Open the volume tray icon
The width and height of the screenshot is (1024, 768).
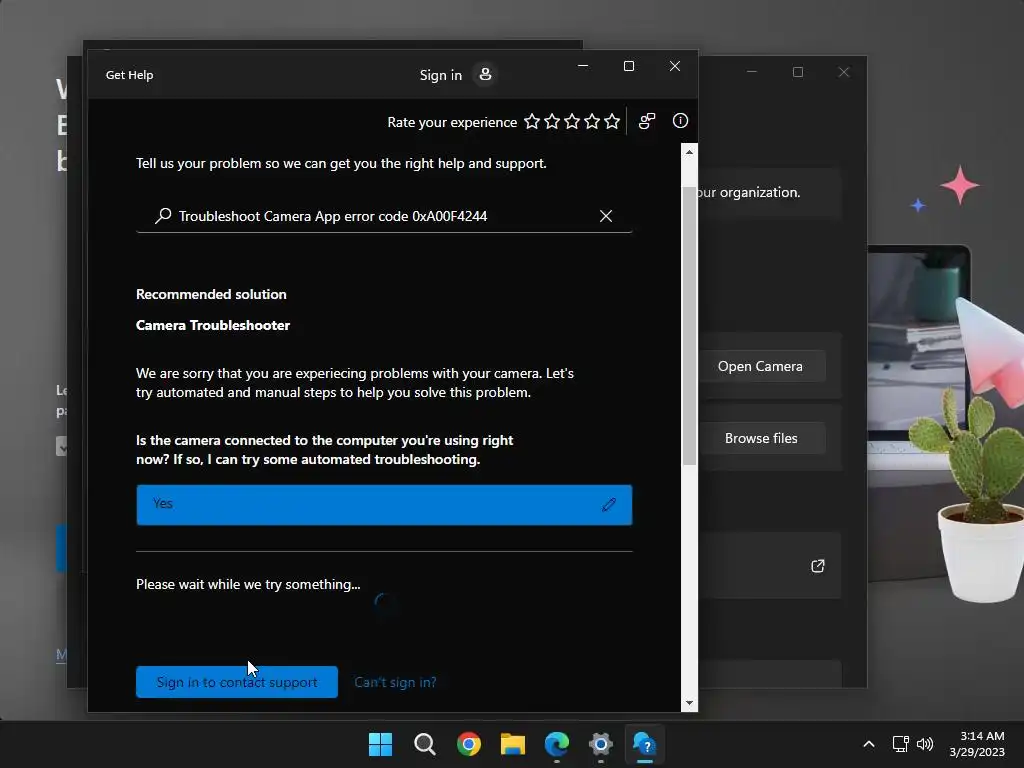925,744
